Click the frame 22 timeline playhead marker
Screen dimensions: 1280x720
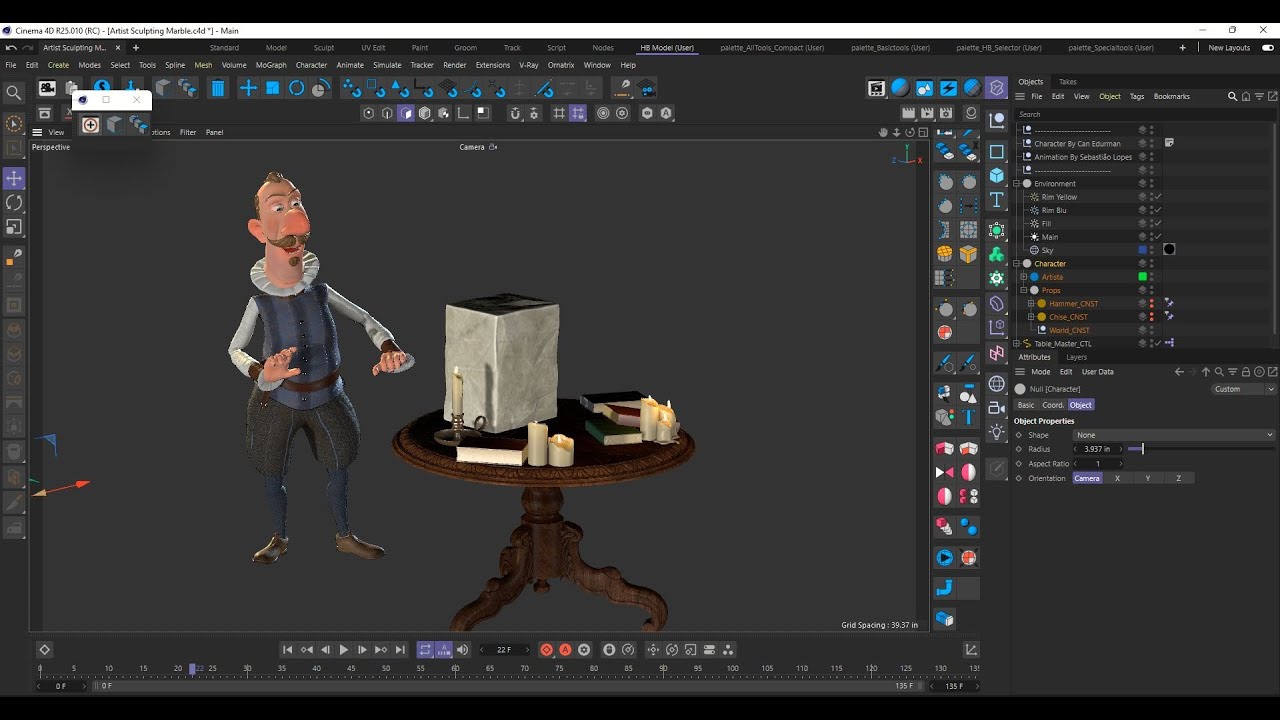[x=192, y=668]
